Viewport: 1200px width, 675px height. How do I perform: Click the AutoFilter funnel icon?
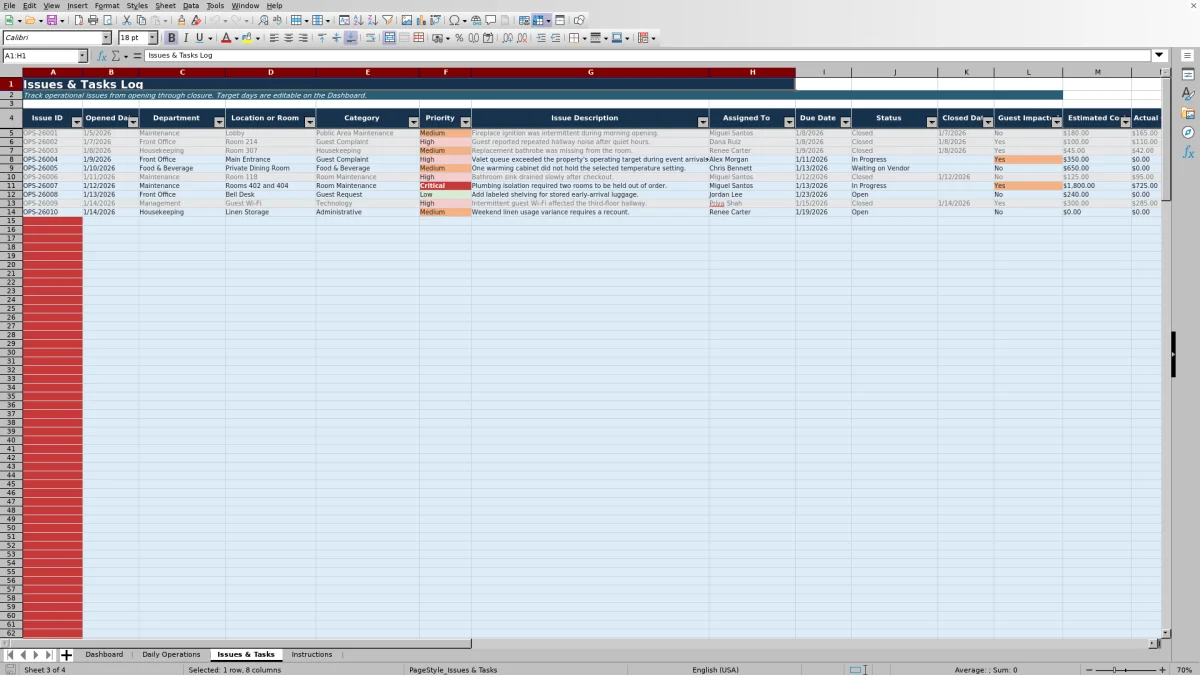pos(387,20)
